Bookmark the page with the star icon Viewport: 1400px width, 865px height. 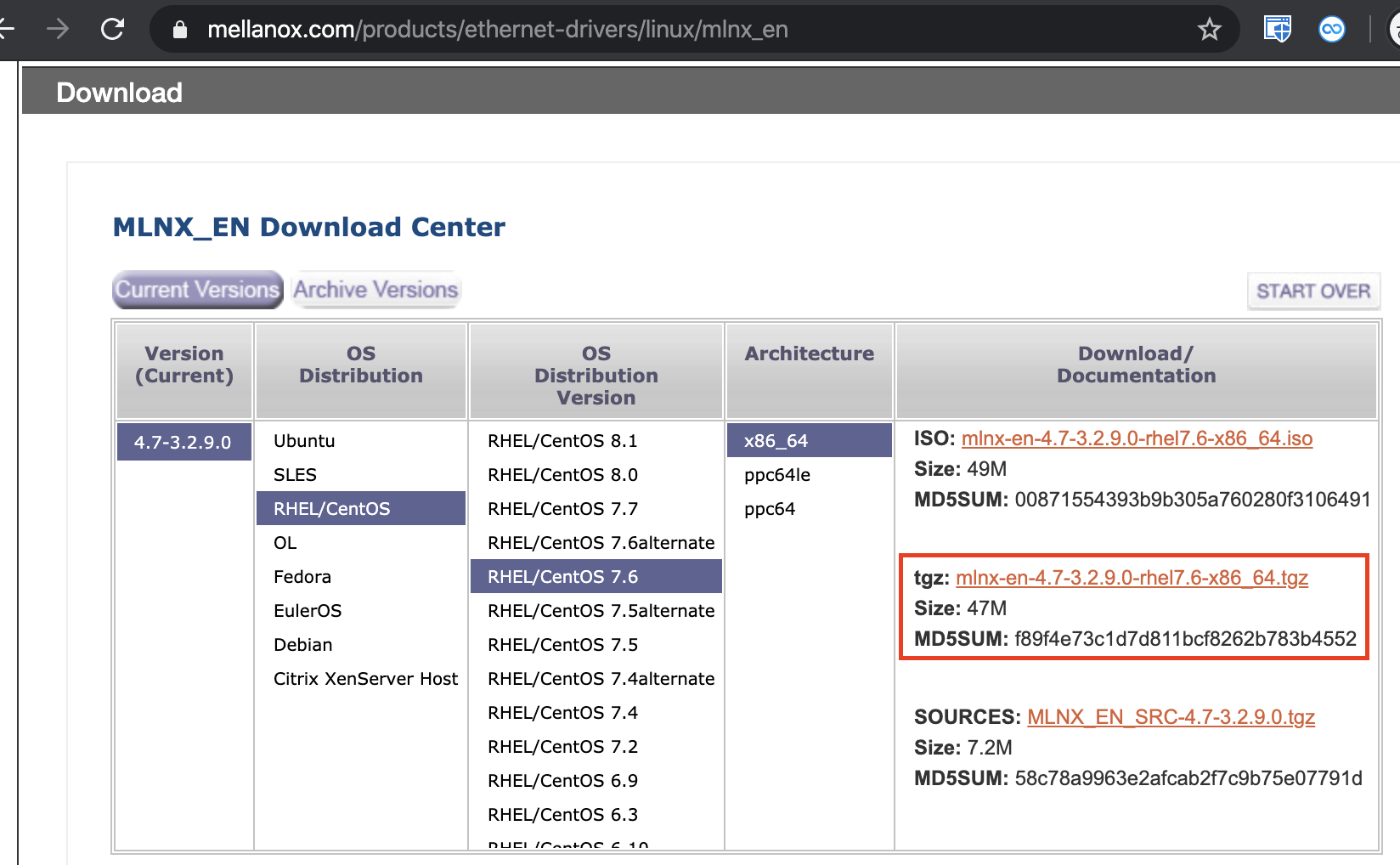(x=1209, y=30)
